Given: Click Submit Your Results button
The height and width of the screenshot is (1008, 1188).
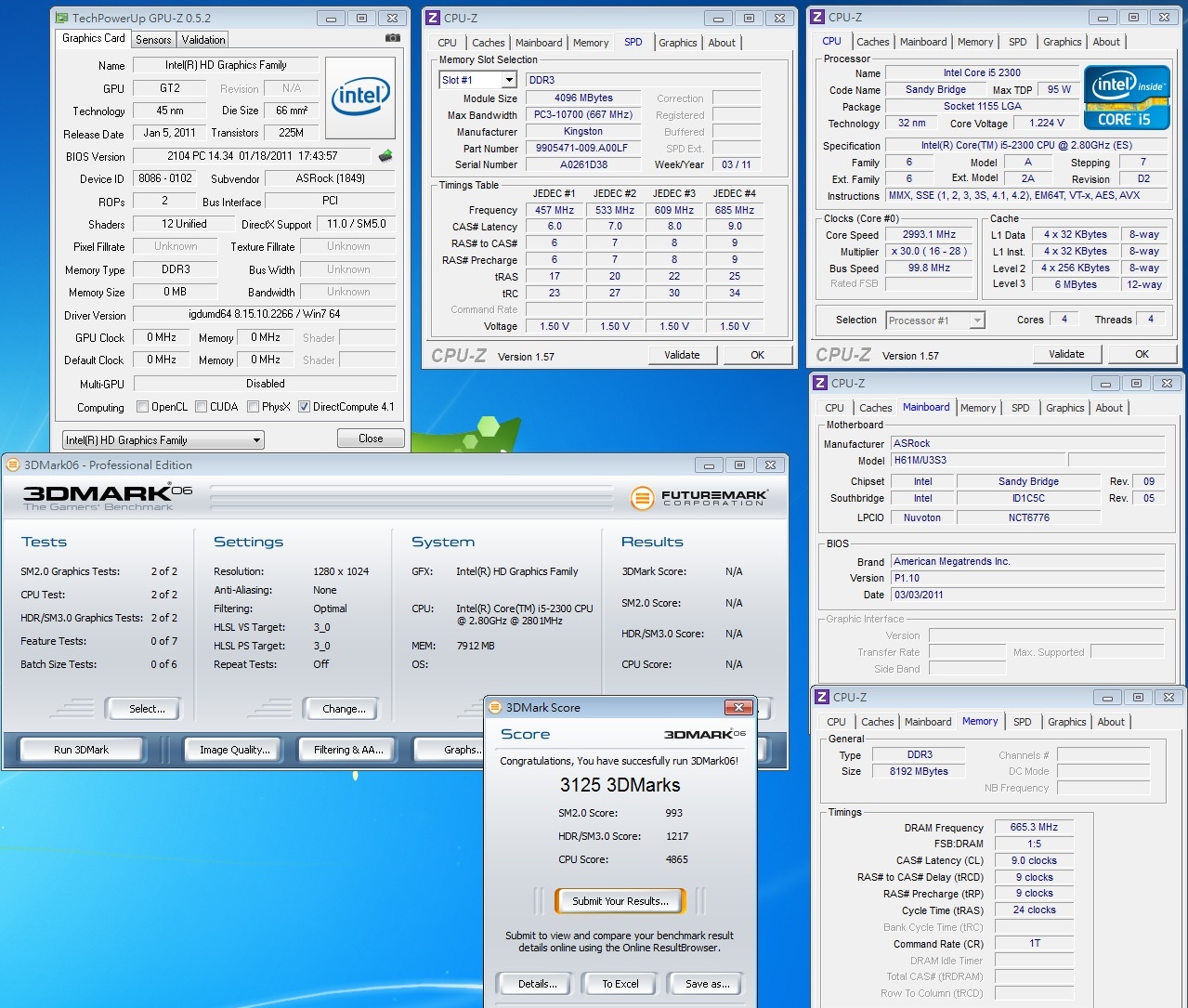Looking at the screenshot, I should (620, 901).
